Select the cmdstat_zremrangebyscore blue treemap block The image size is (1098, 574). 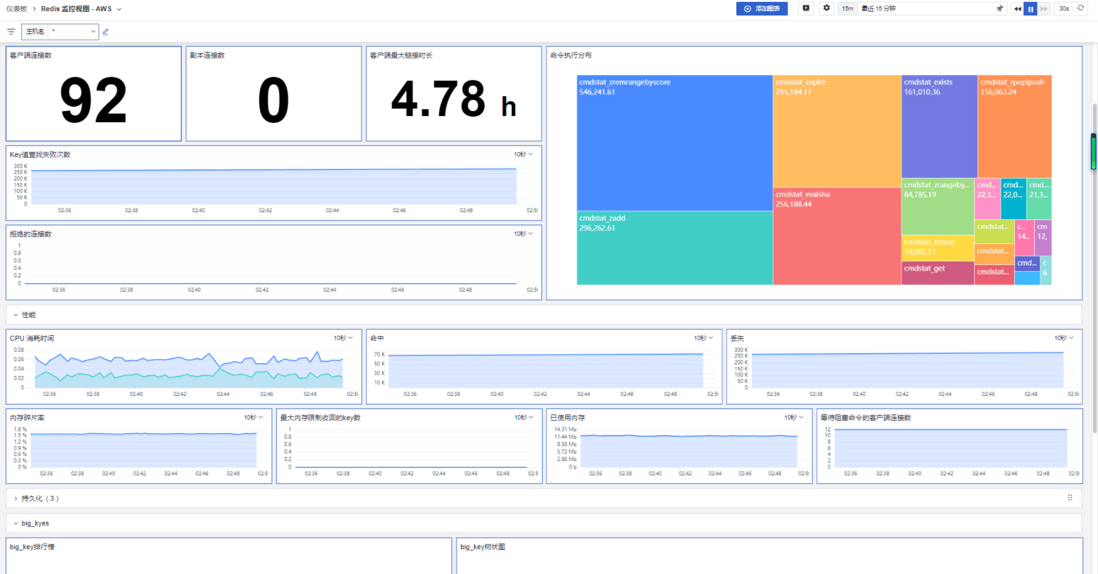click(x=674, y=143)
